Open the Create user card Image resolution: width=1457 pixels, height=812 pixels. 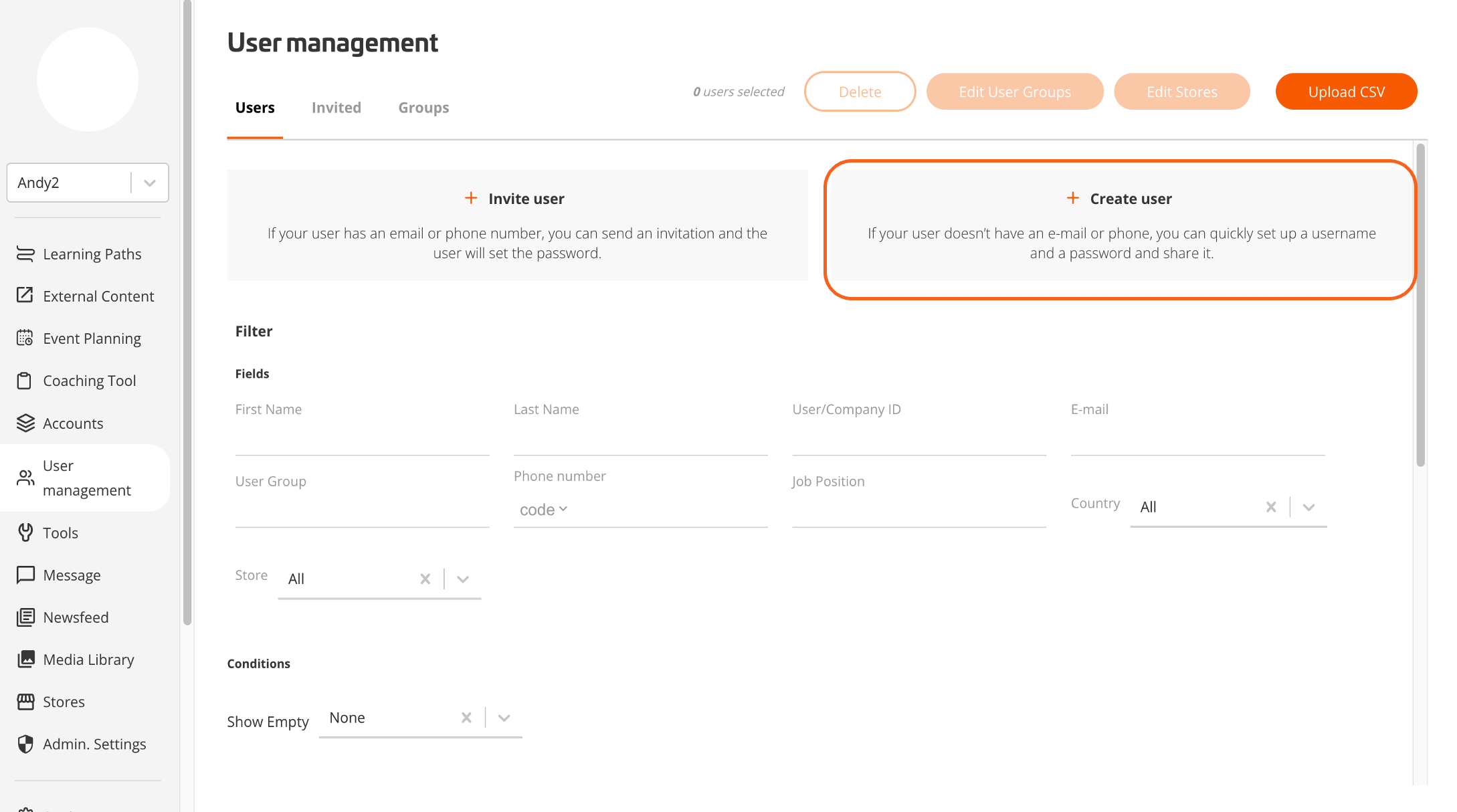1121,225
